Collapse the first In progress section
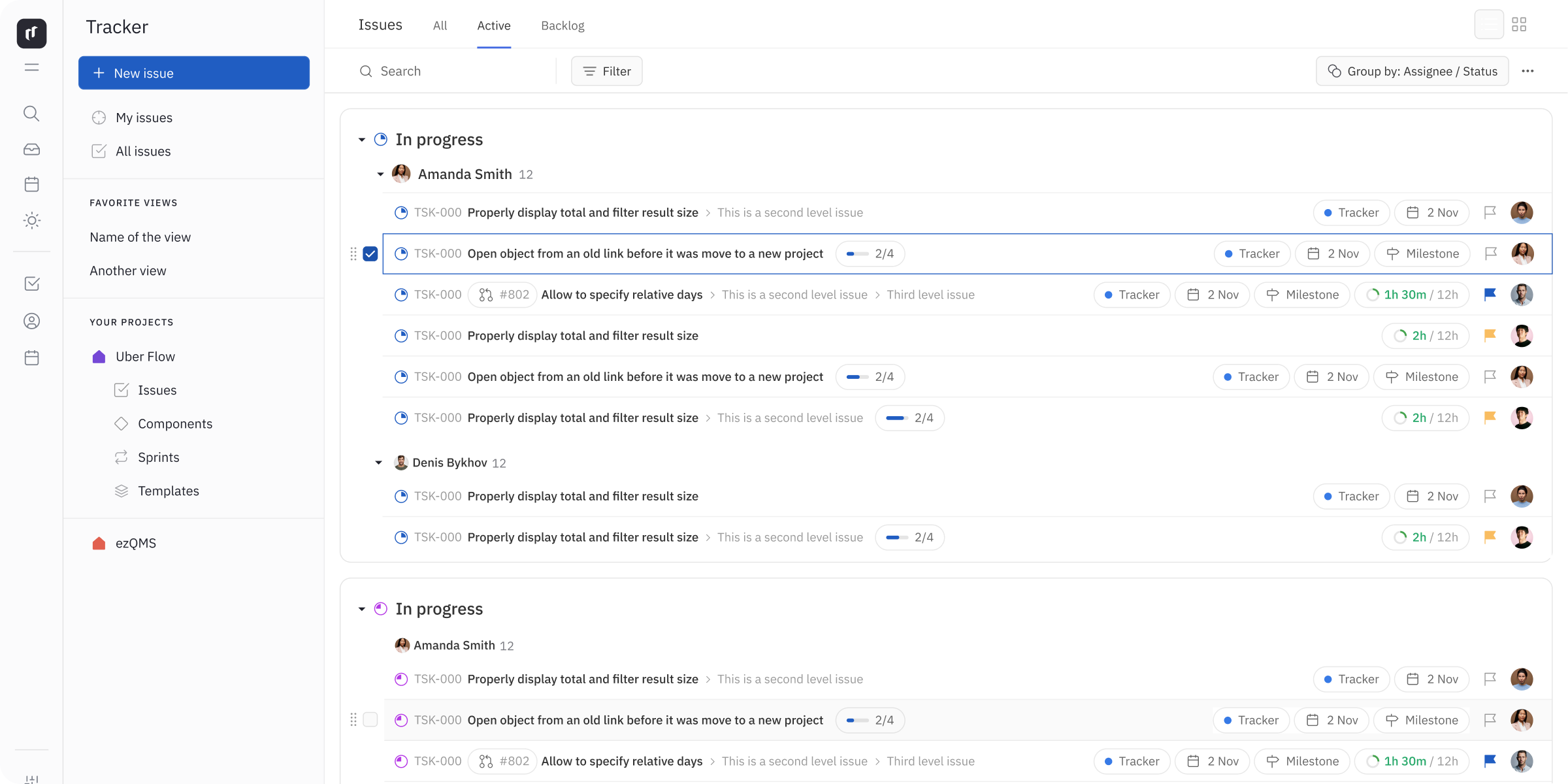 tap(362, 140)
